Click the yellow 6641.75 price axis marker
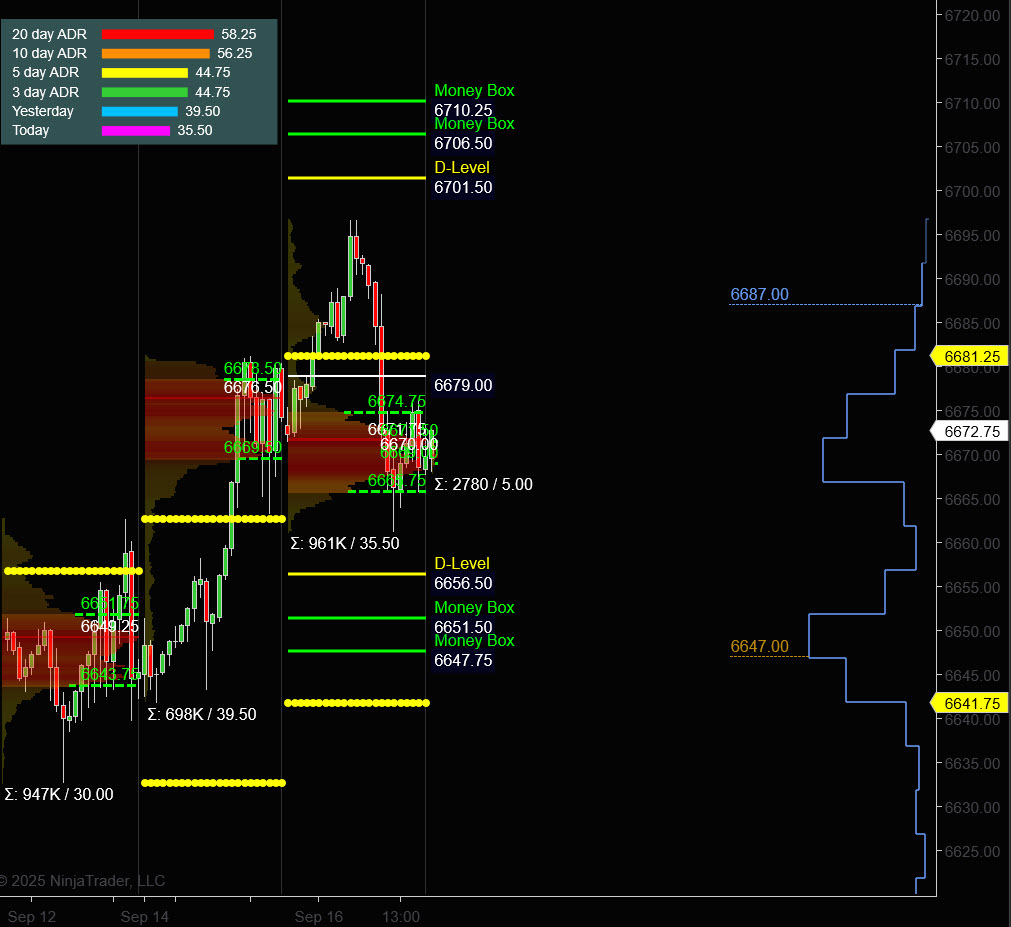 point(970,703)
